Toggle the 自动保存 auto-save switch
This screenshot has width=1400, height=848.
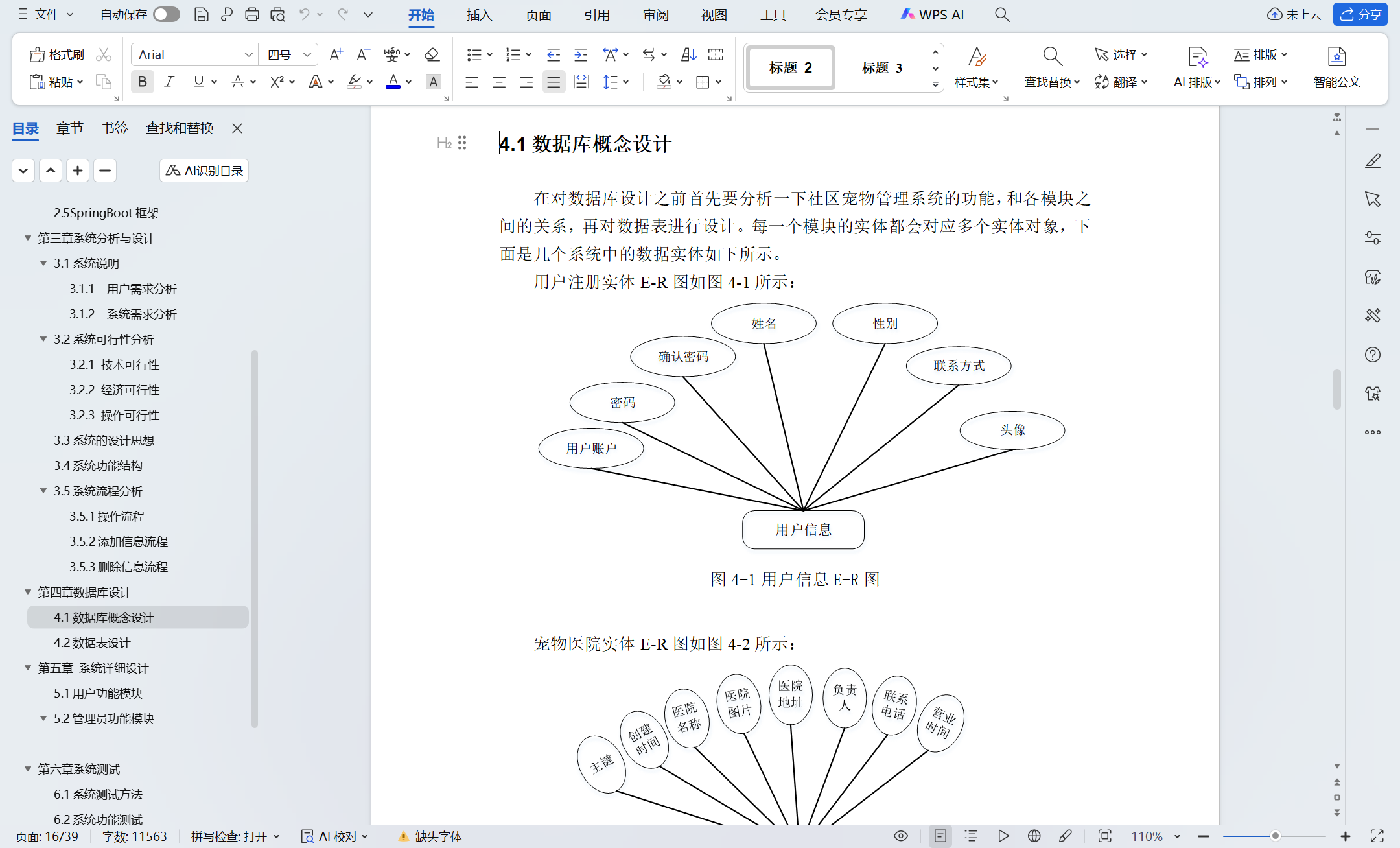pyautogui.click(x=167, y=14)
